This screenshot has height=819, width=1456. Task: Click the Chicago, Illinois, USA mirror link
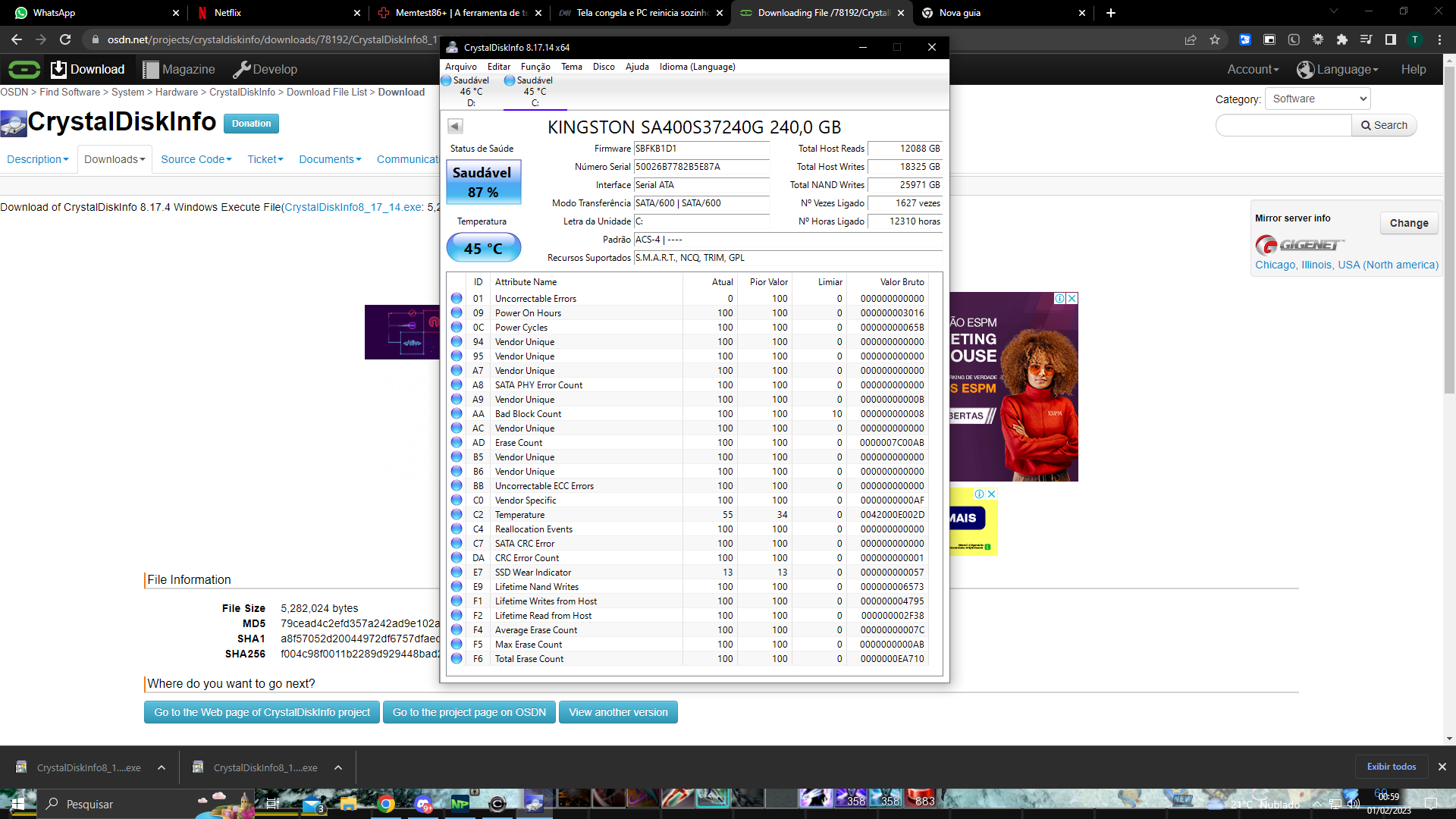(1347, 265)
